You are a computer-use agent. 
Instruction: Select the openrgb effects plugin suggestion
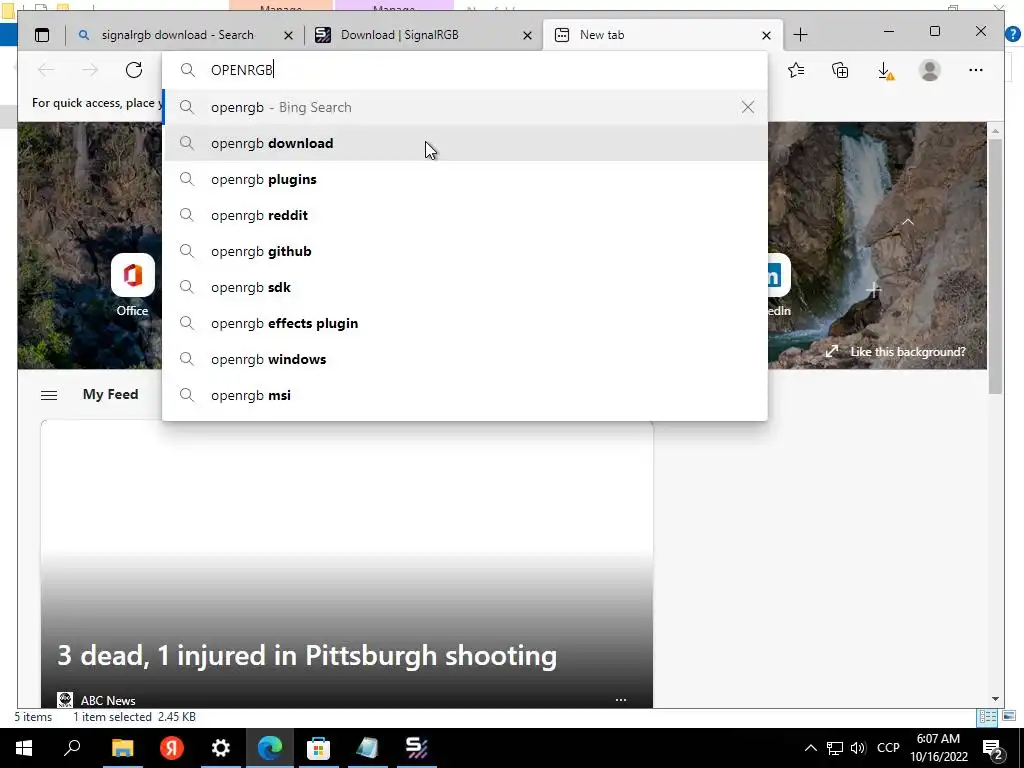[x=465, y=323]
